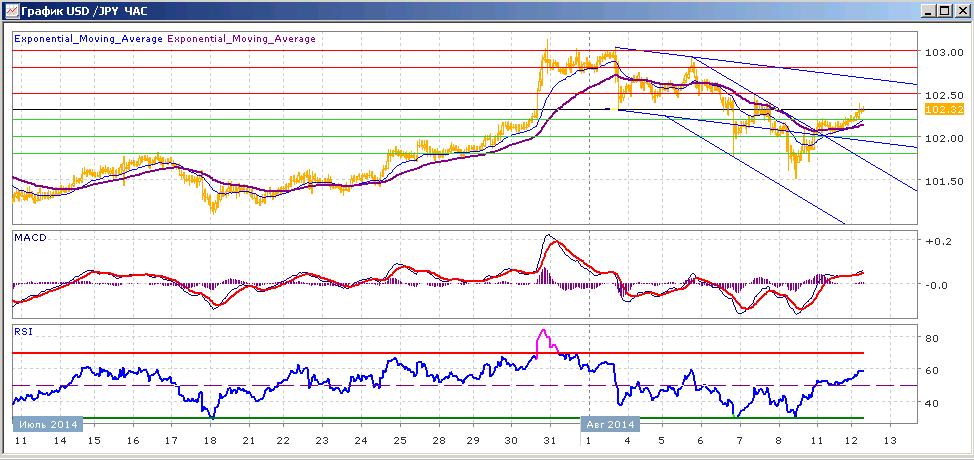Maximize the USD/JPY chart window

(944, 11)
